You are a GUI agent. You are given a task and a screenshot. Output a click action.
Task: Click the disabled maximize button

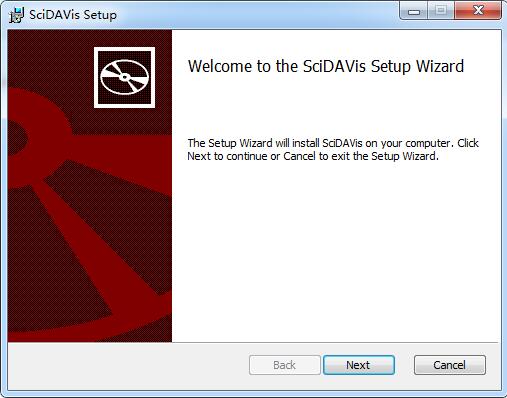tap(441, 11)
